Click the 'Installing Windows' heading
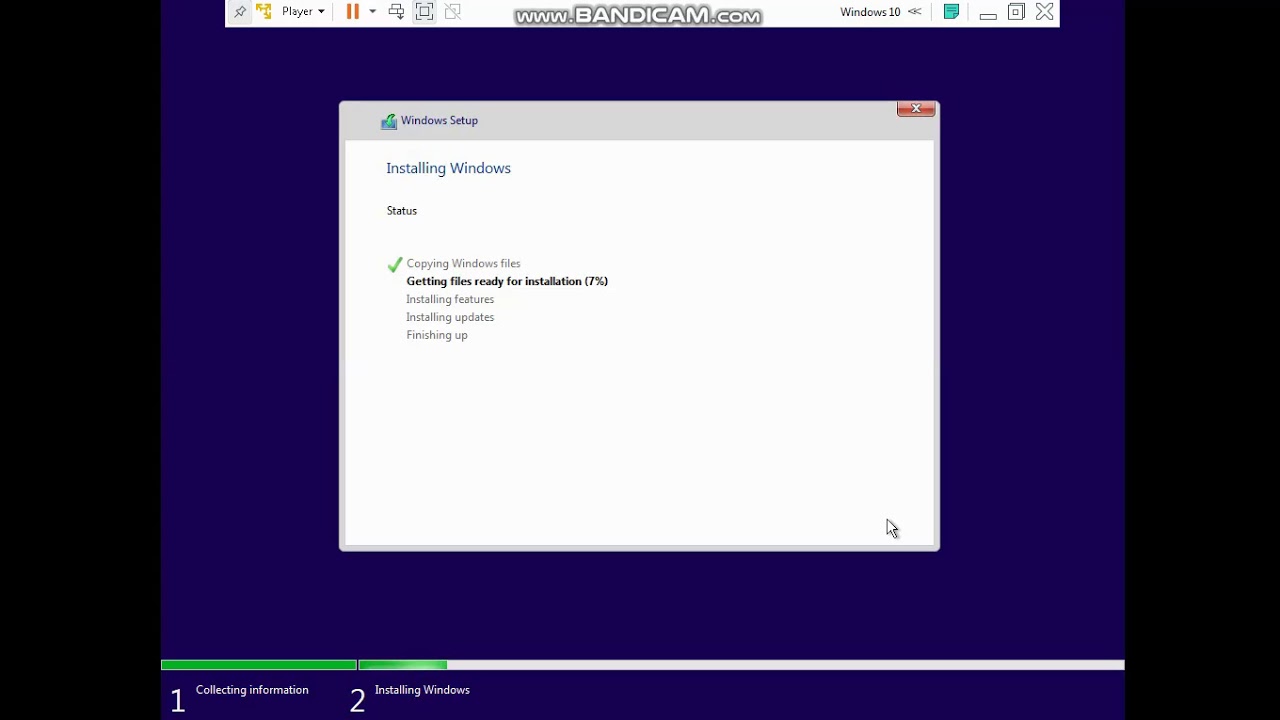The image size is (1280, 720). [448, 168]
